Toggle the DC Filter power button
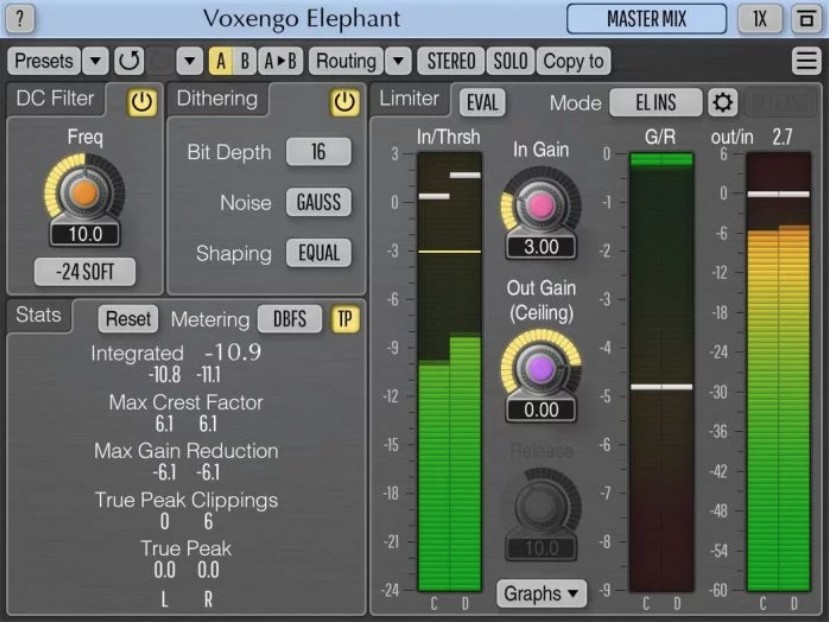 pyautogui.click(x=142, y=101)
